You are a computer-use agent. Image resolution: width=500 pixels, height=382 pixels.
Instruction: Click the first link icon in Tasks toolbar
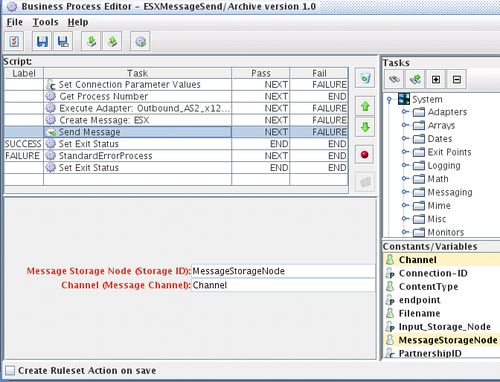click(x=394, y=79)
